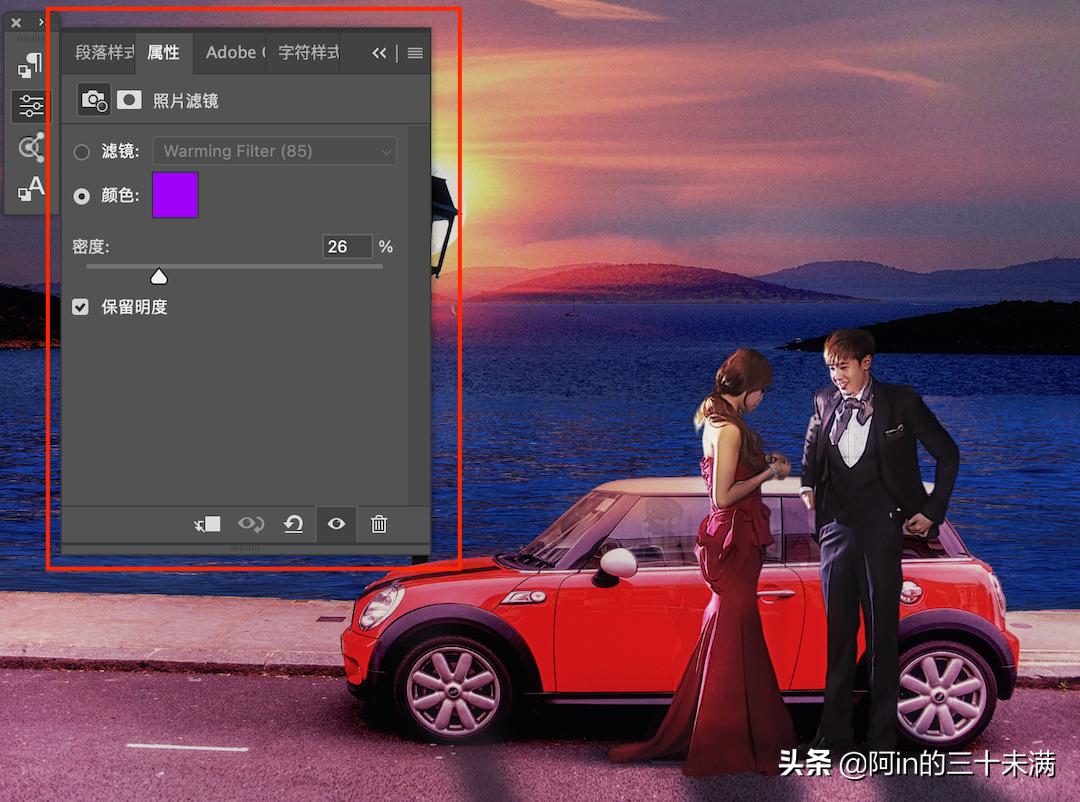Switch to the 字符样式 tab
Screen dimensions: 1080x802
(307, 52)
